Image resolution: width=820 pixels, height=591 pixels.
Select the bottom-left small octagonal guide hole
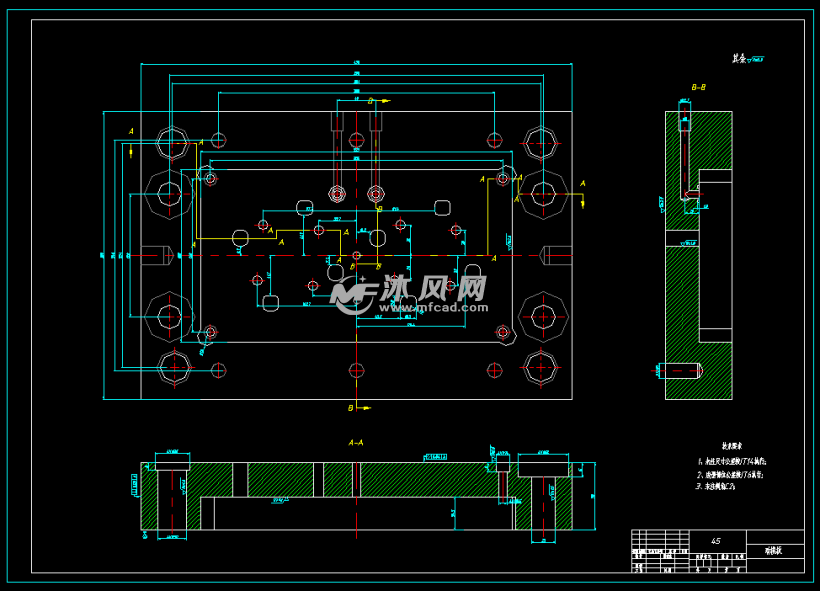[173, 367]
